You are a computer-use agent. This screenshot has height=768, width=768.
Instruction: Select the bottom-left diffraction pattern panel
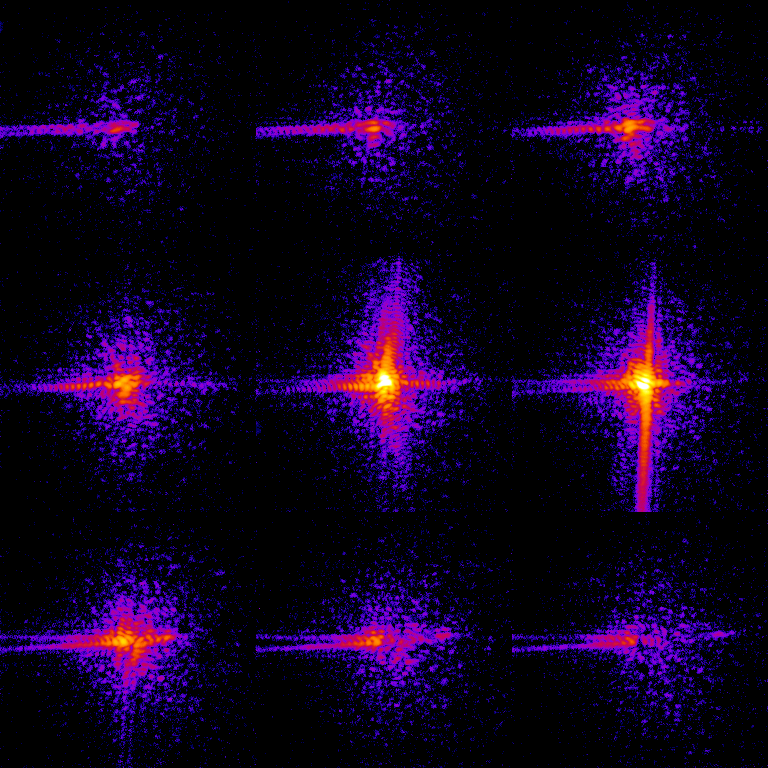pyautogui.click(x=128, y=640)
